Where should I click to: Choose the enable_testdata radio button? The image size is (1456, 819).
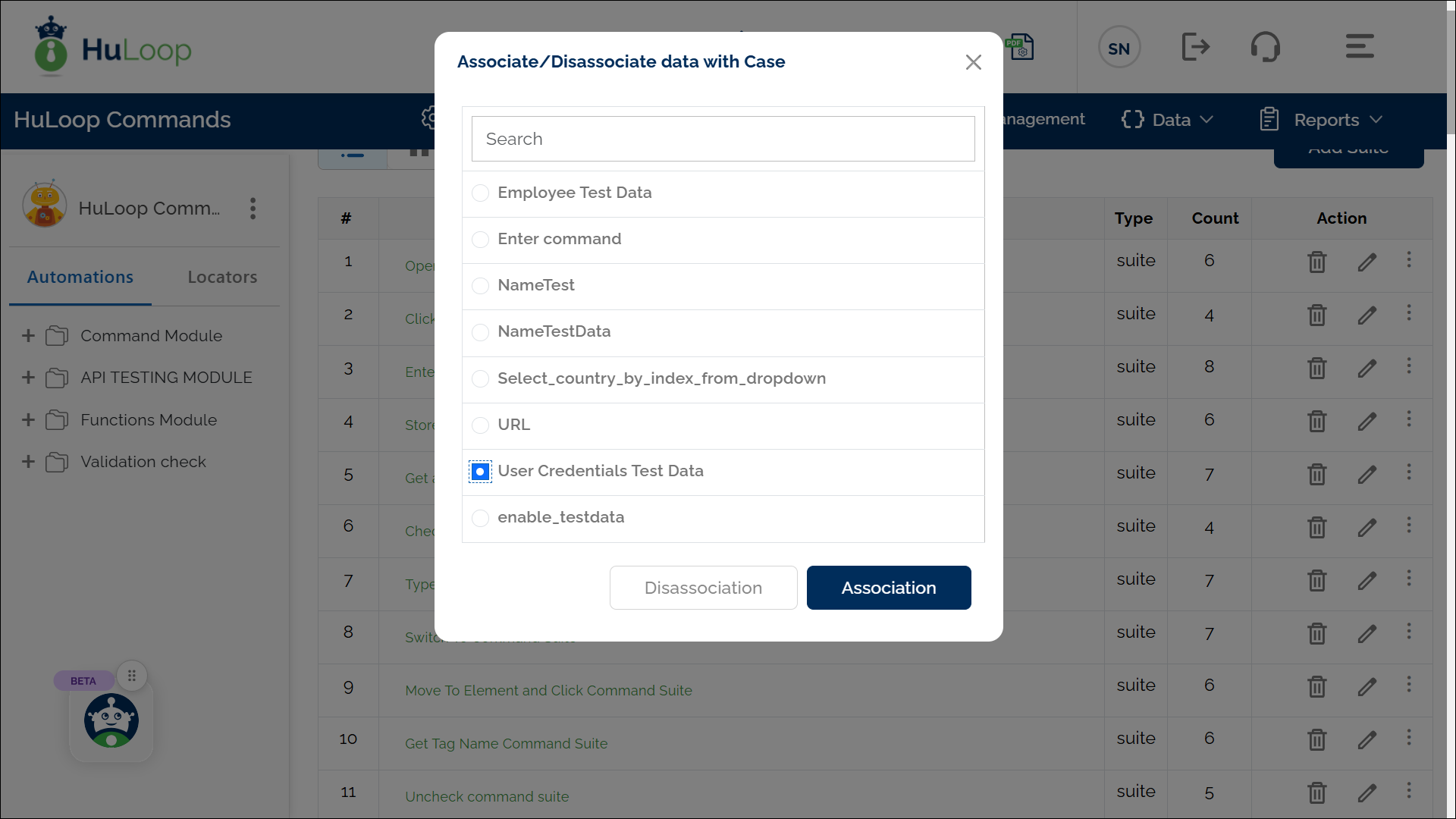coord(480,518)
